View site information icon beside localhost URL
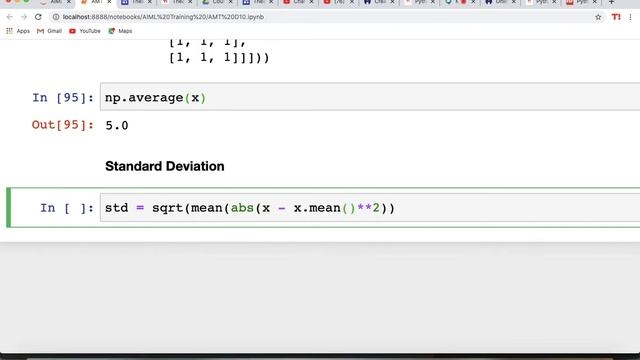 pos(56,17)
